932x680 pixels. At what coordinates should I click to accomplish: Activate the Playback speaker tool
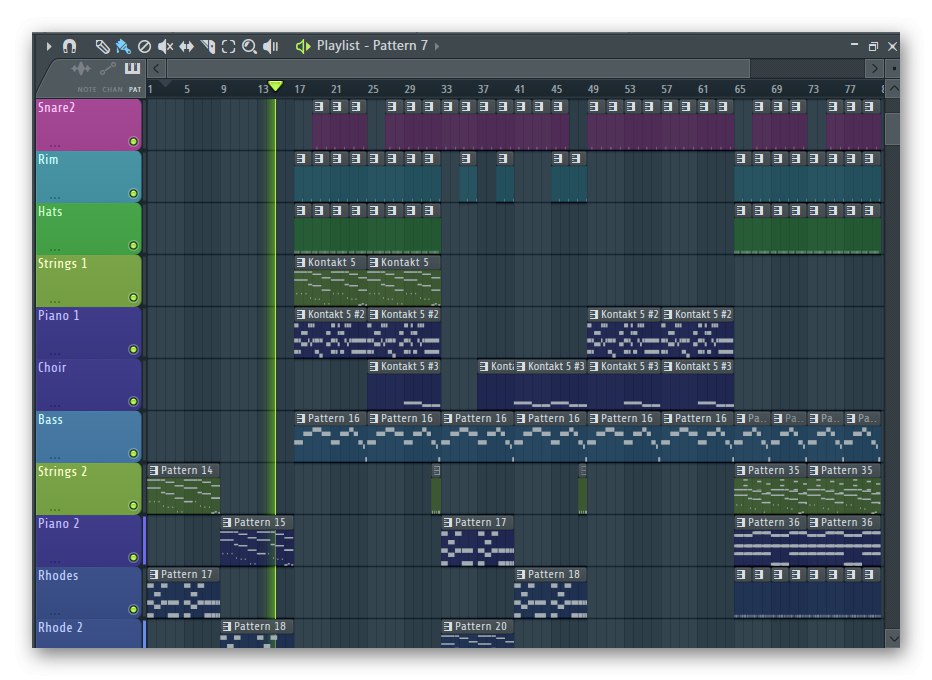pos(270,46)
